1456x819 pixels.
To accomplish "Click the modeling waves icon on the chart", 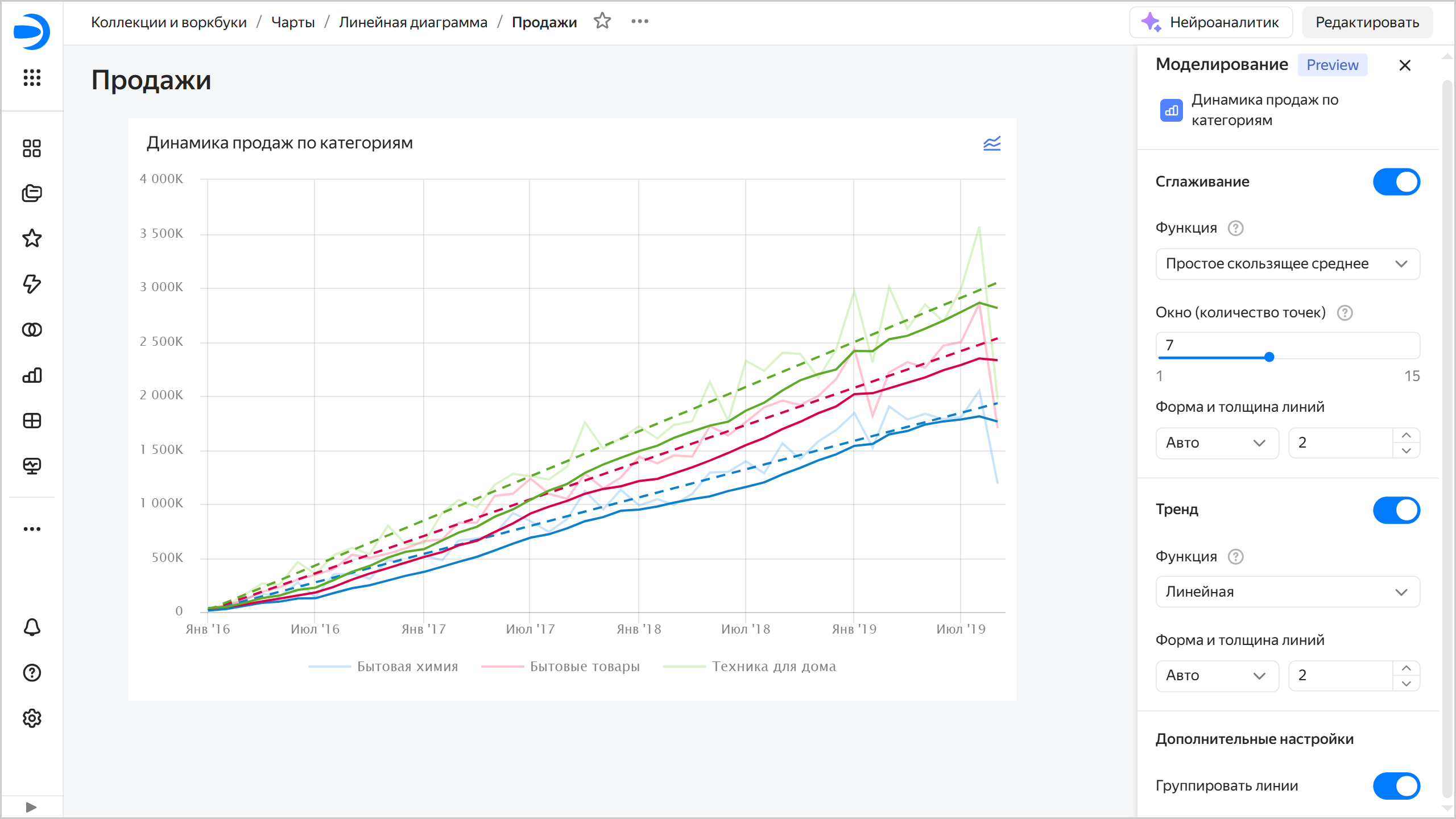I will tap(991, 143).
